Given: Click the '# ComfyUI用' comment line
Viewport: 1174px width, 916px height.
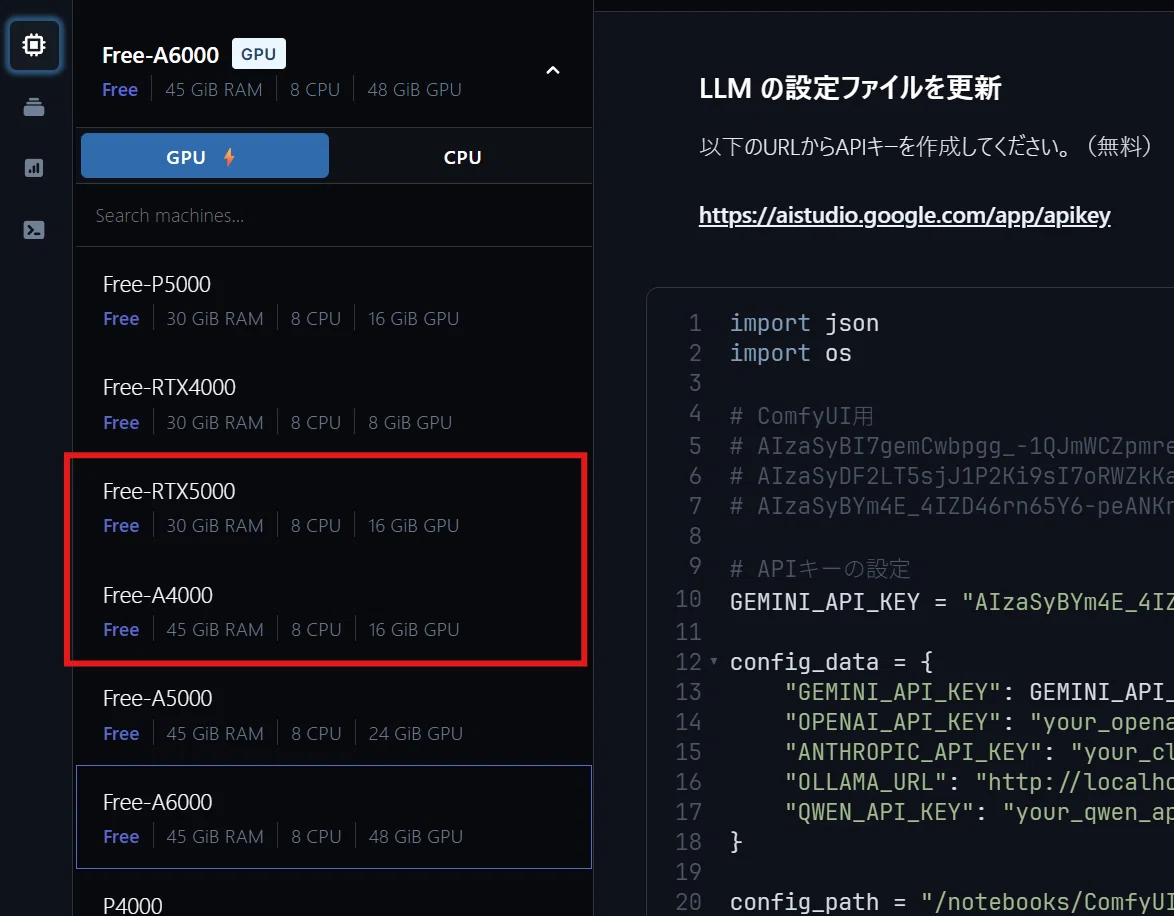Looking at the screenshot, I should click(802, 415).
